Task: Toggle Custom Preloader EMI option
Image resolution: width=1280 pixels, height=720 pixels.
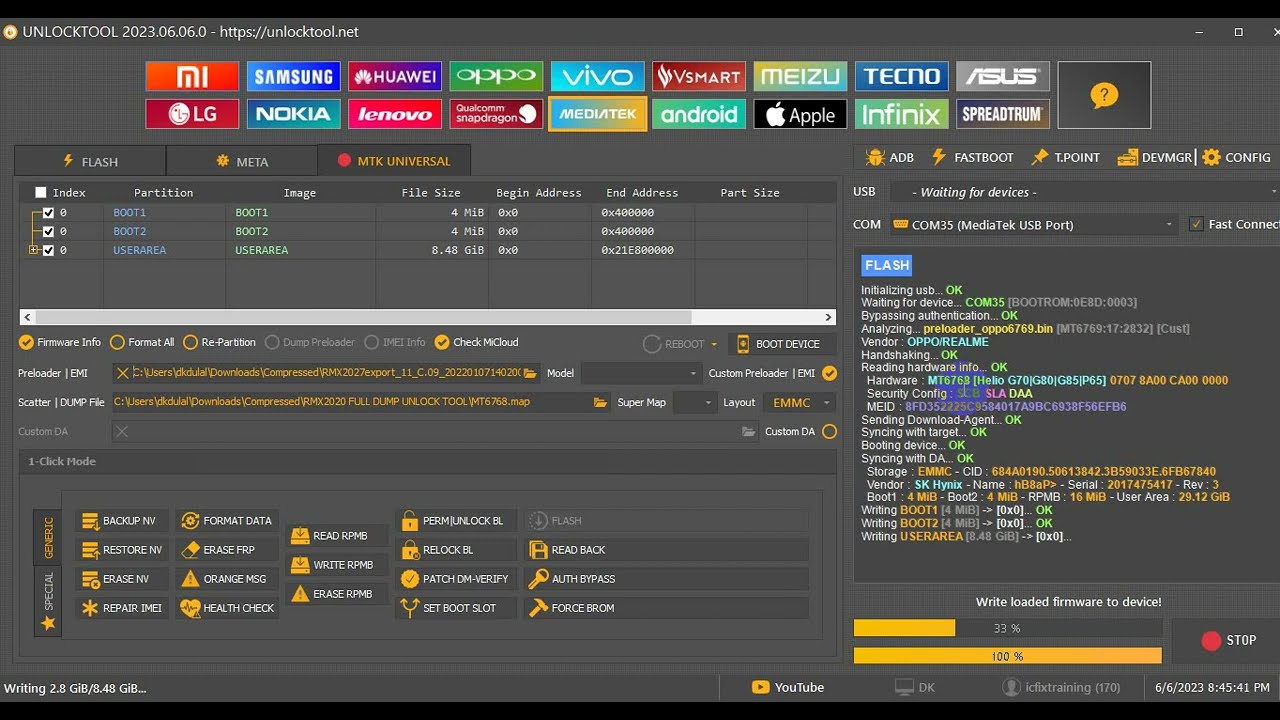Action: 829,373
